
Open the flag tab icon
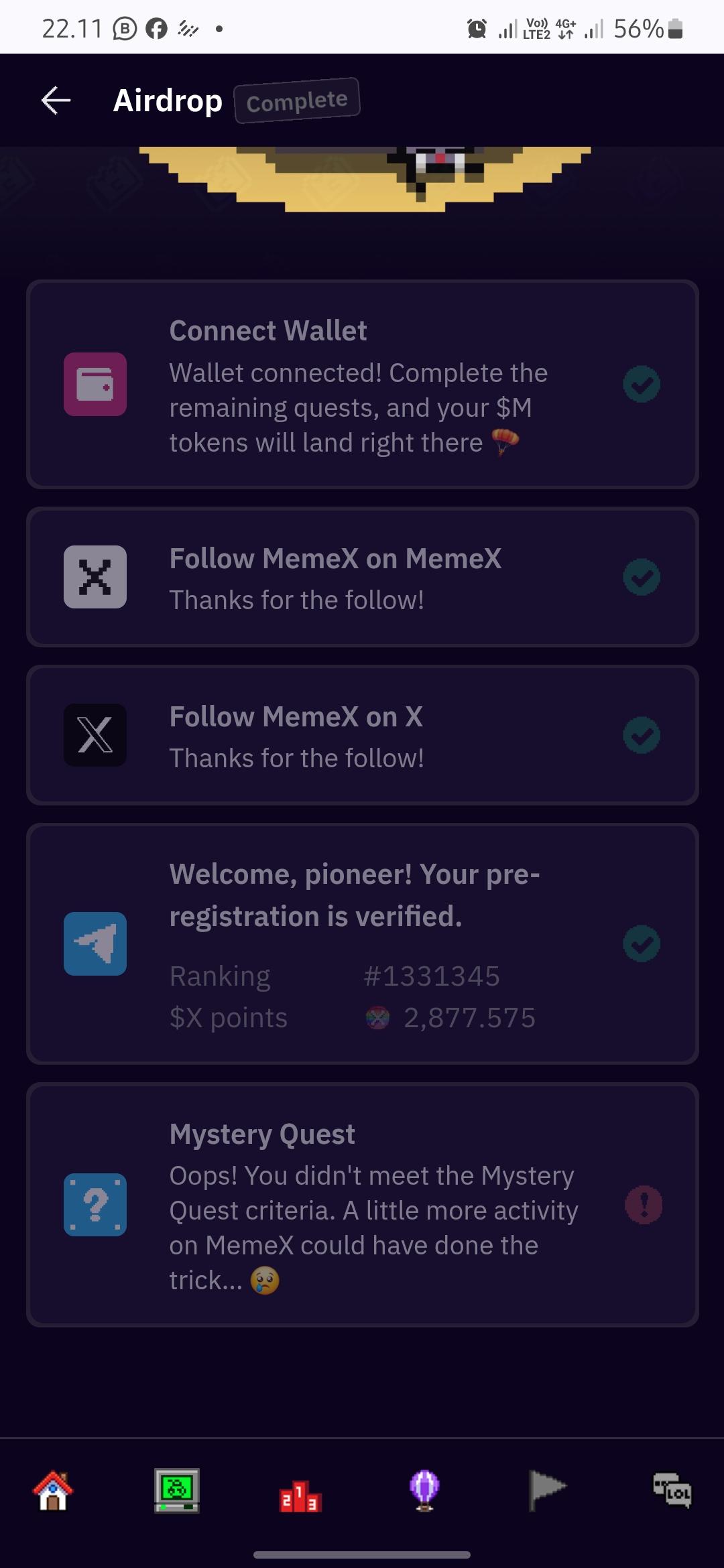(x=547, y=1491)
